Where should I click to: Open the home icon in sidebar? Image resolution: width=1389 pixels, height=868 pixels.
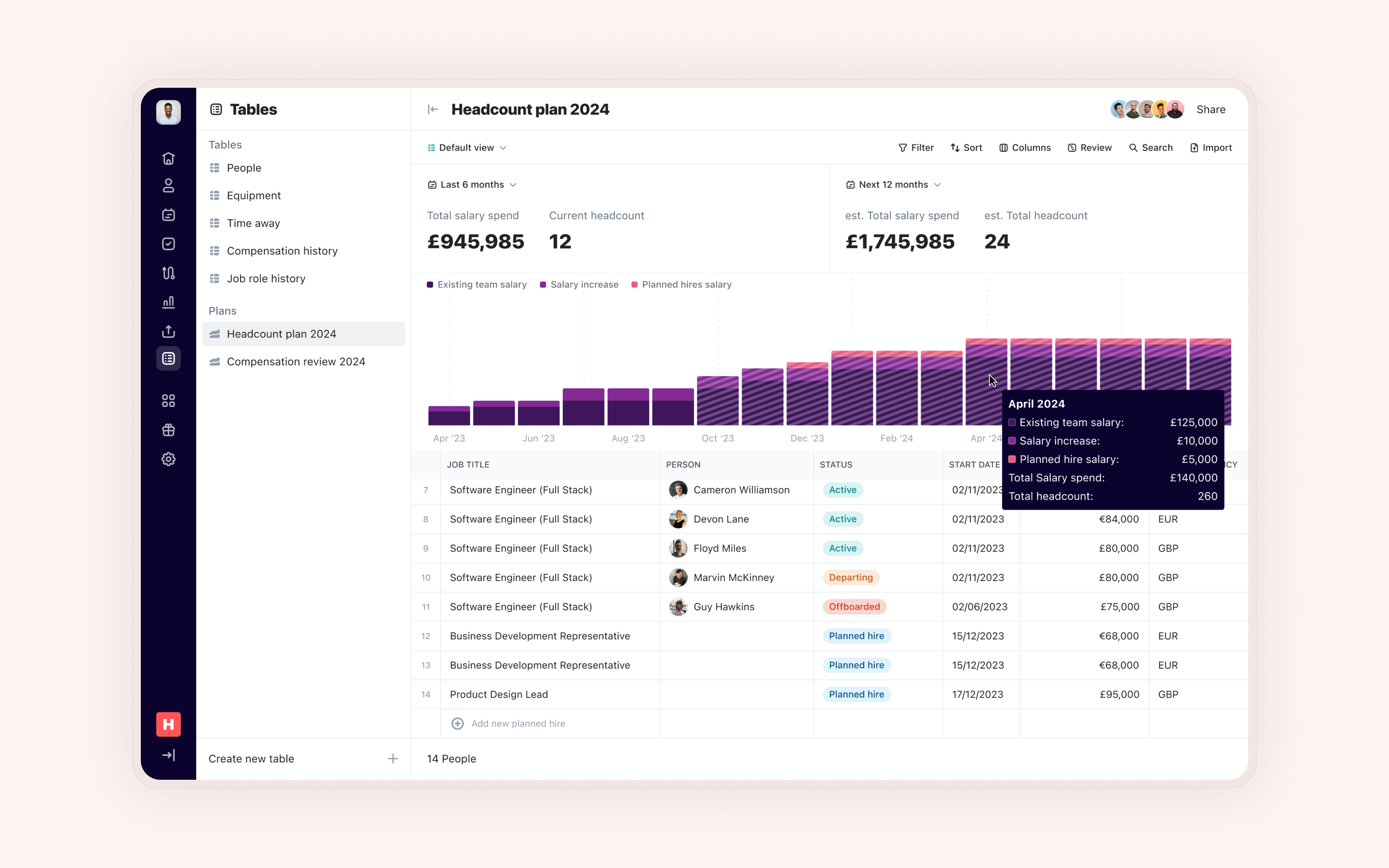point(168,158)
